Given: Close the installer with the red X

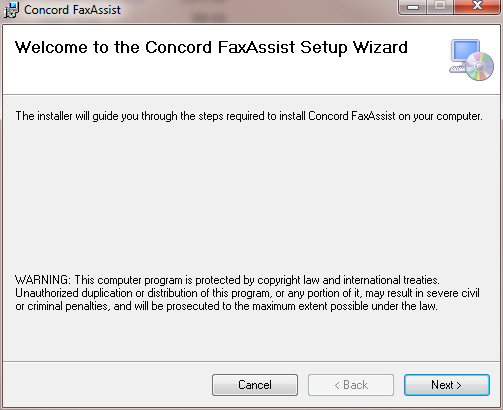Looking at the screenshot, I should pos(477,7).
